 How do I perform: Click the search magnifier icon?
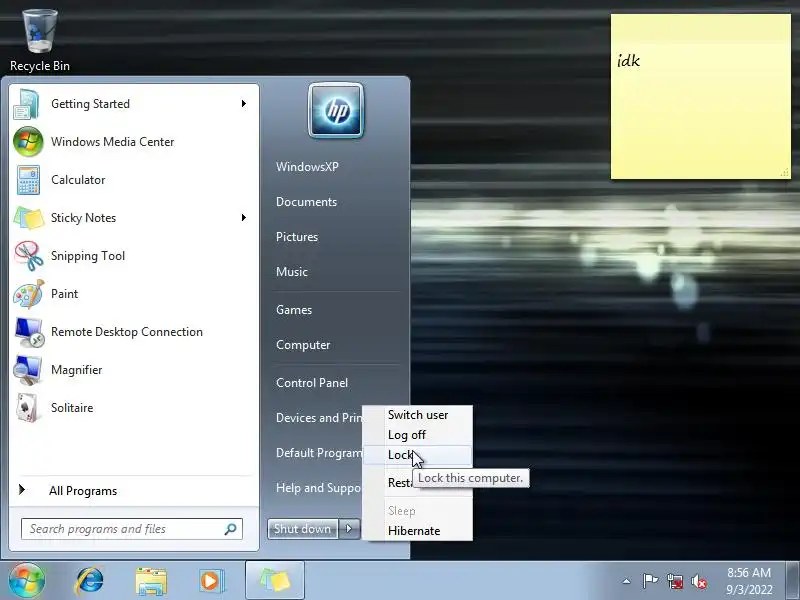tap(230, 529)
